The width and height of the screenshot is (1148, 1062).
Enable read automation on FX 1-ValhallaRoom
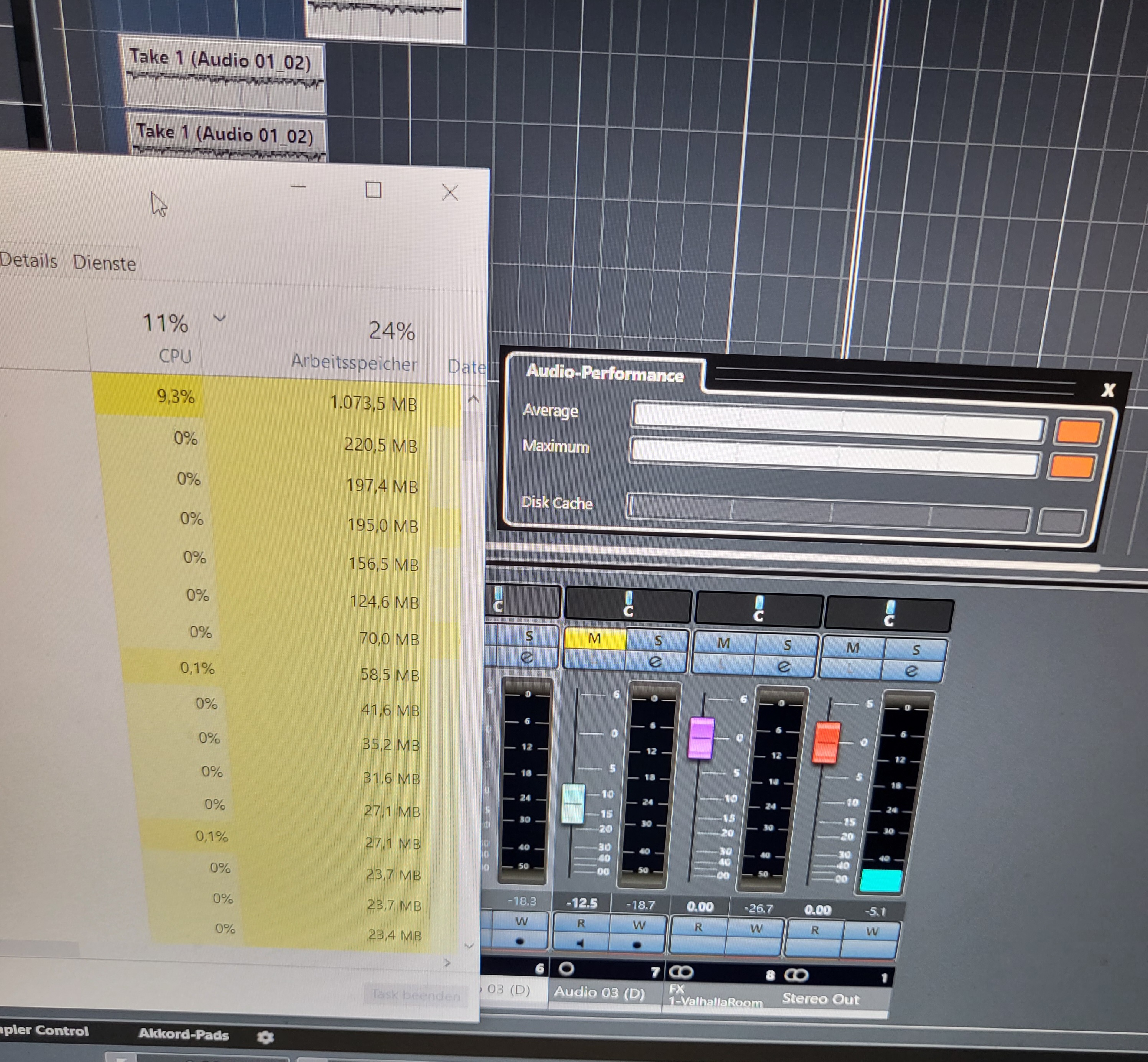pyautogui.click(x=698, y=927)
